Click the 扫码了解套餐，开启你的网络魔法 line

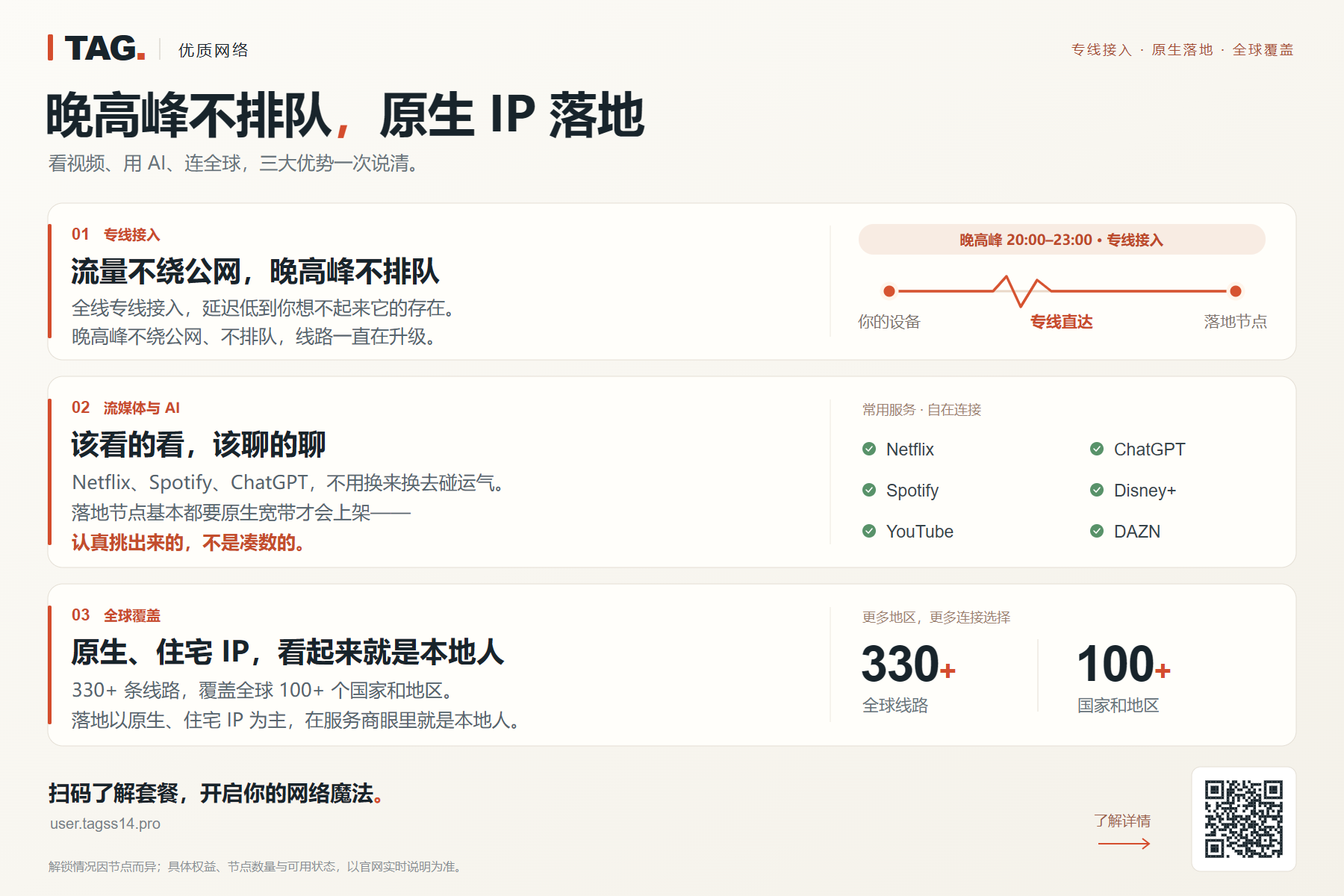(217, 793)
